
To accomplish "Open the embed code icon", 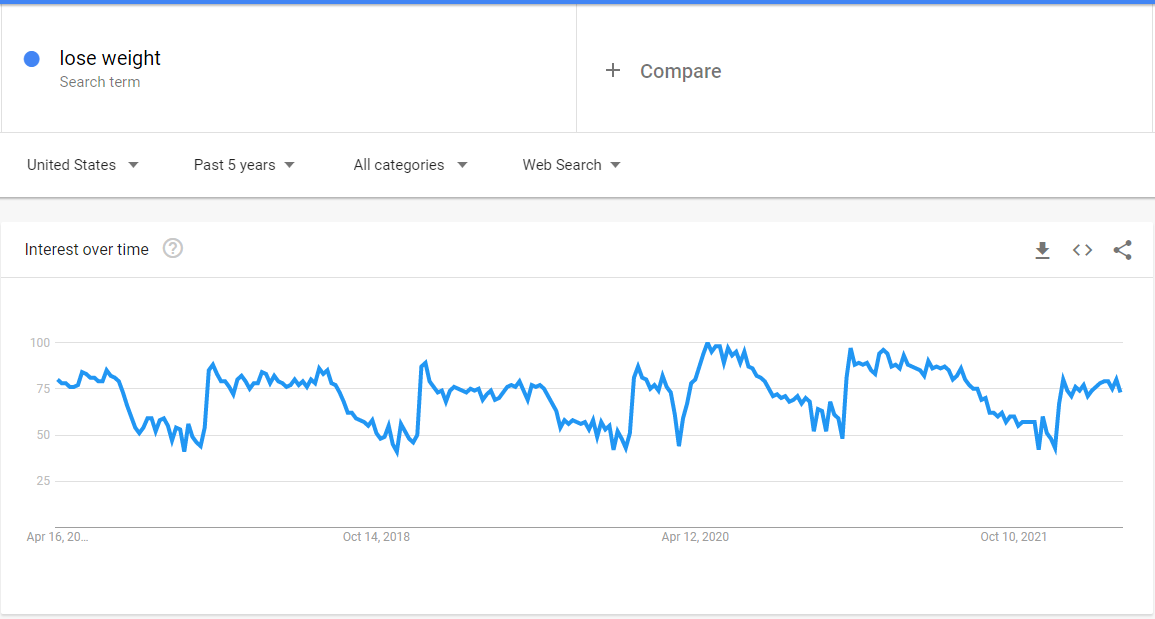I will [1082, 250].
